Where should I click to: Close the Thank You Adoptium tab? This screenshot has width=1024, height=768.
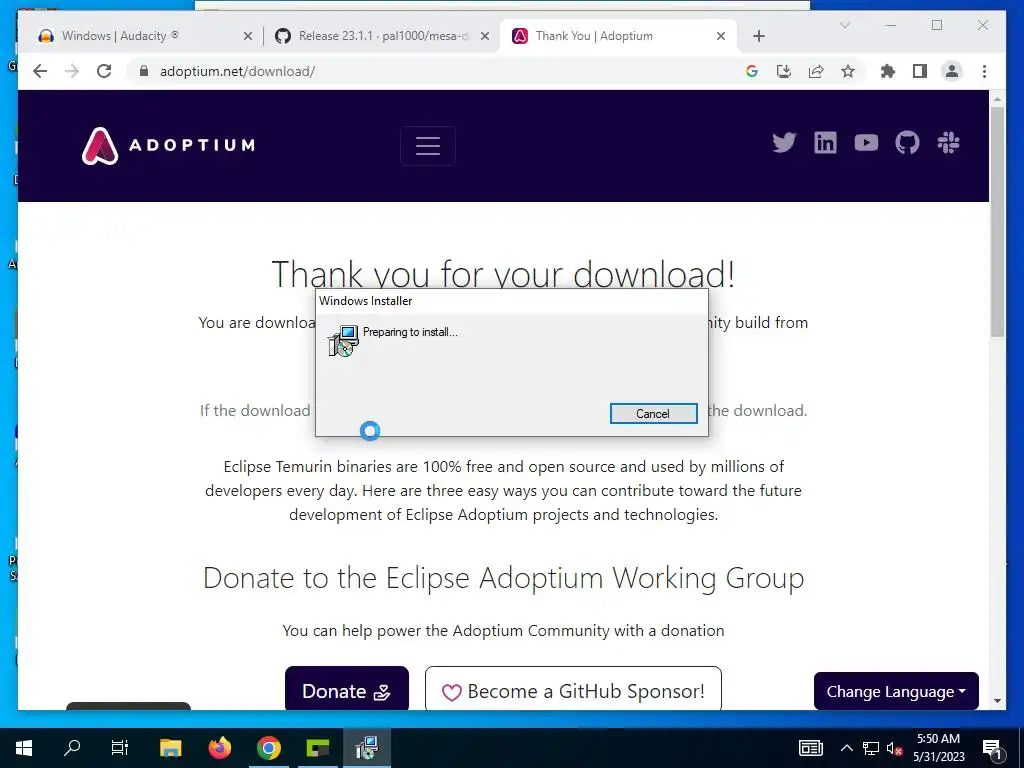tap(721, 36)
